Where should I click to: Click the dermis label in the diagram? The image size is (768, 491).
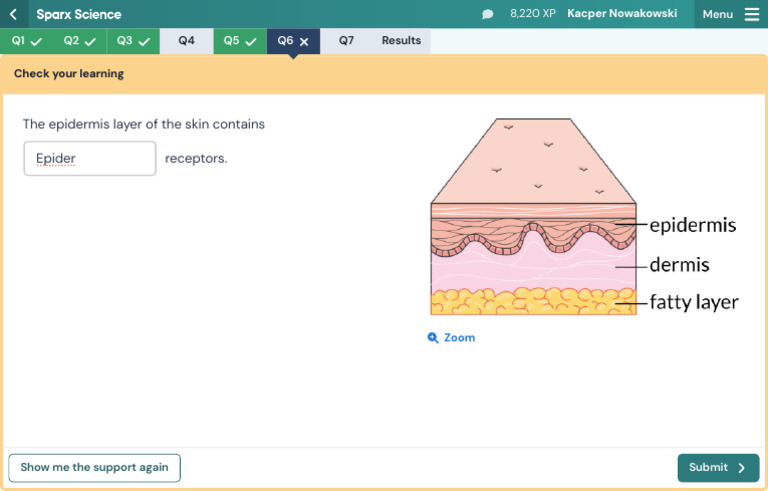point(679,265)
